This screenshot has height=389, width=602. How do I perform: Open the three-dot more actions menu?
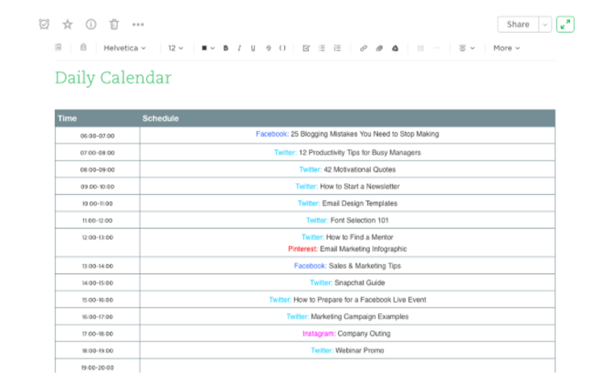click(x=138, y=25)
